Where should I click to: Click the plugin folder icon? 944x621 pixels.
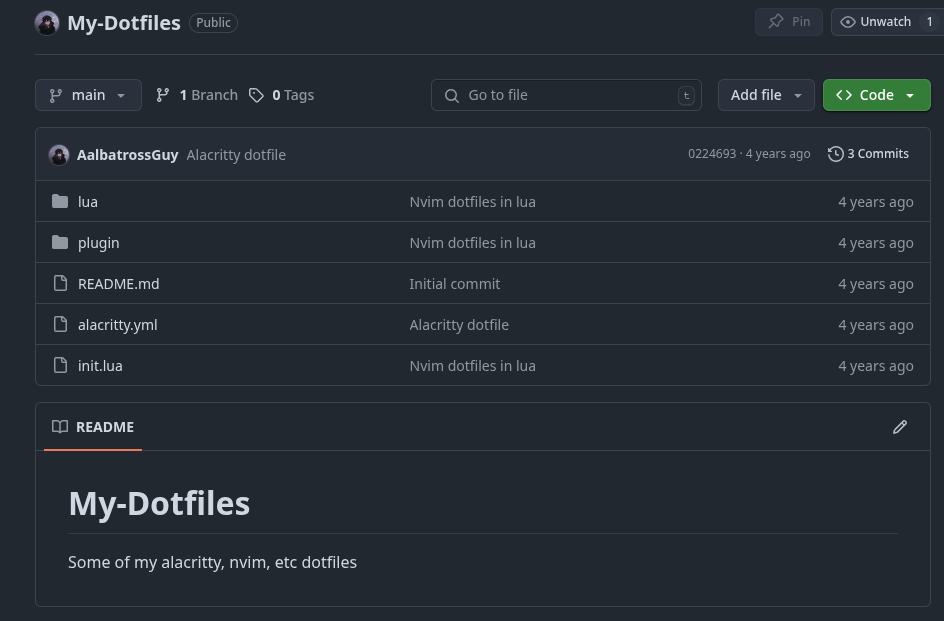60,242
